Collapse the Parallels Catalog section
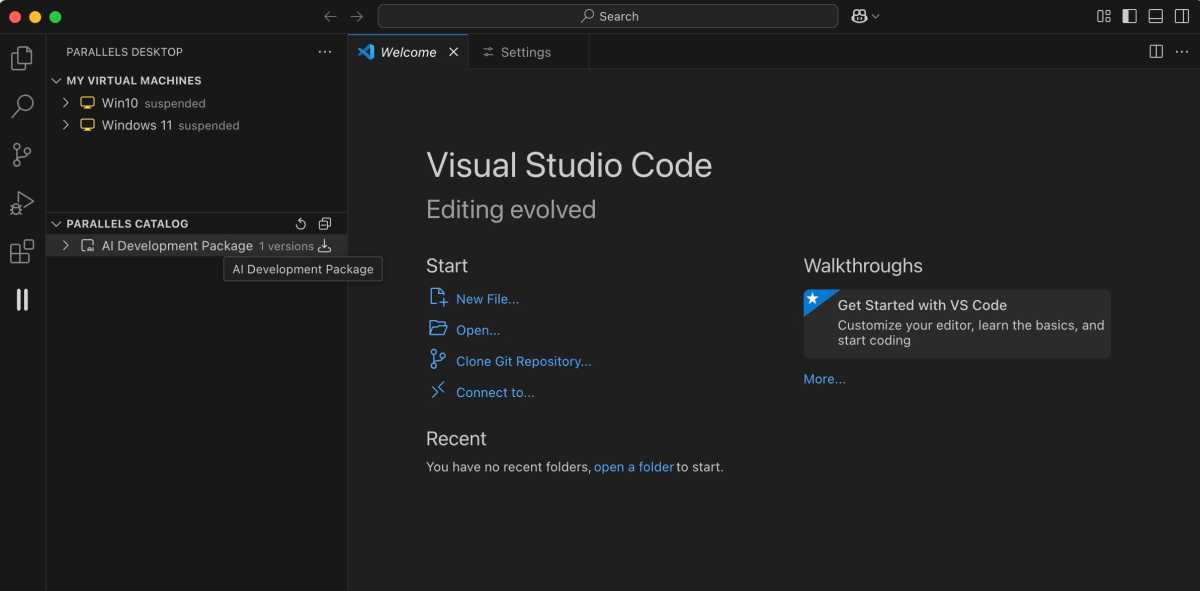Viewport: 1200px width, 591px height. click(57, 224)
